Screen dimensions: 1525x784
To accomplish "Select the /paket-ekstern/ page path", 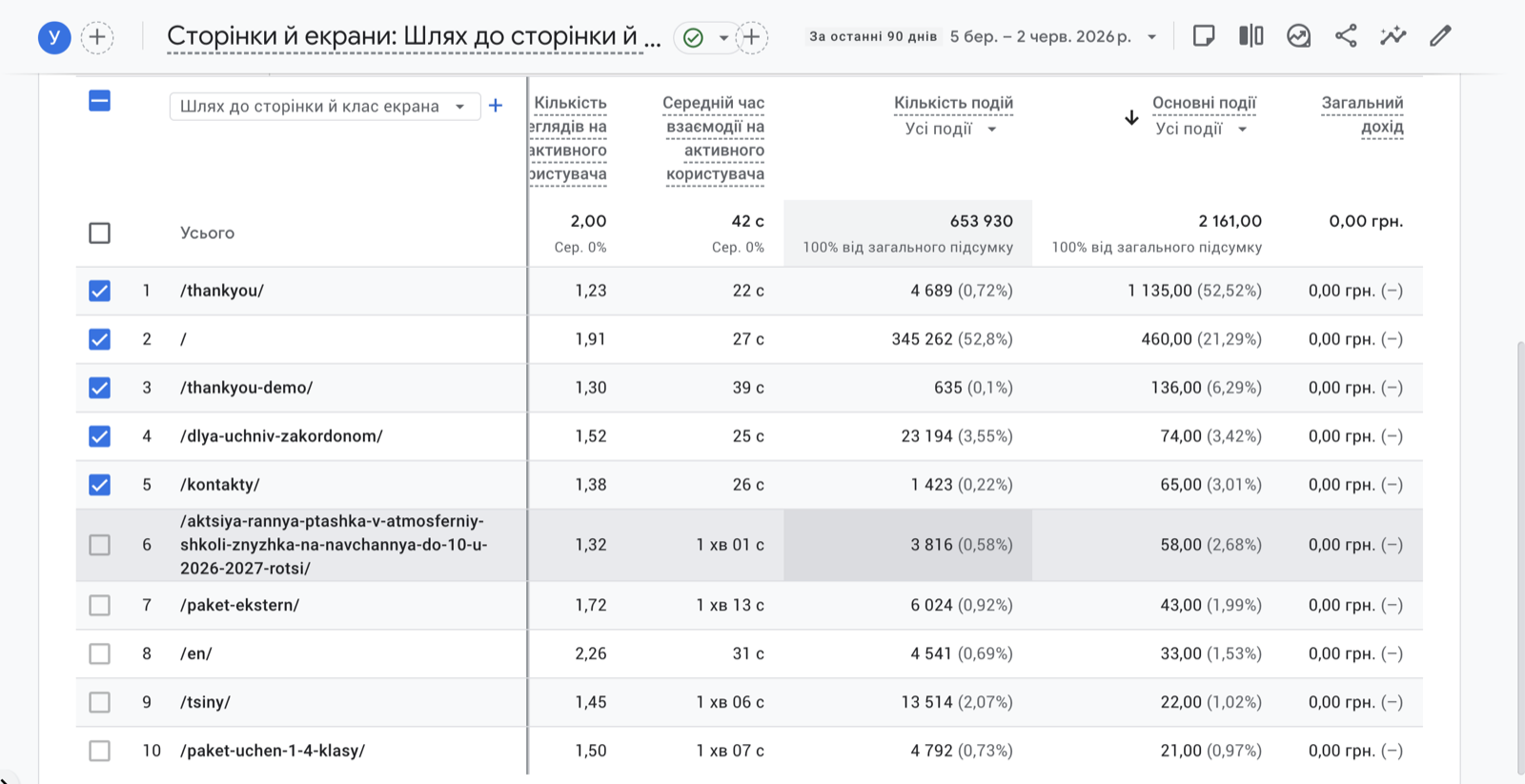I will [239, 605].
